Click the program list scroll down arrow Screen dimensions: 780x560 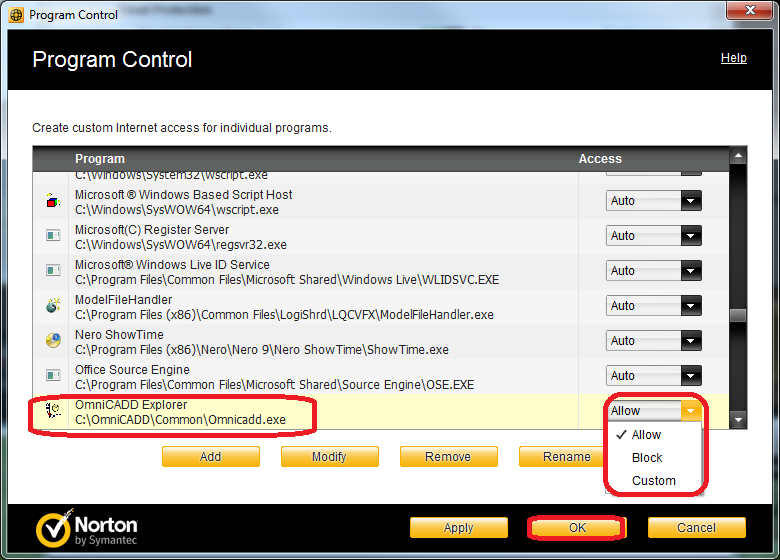tap(738, 420)
